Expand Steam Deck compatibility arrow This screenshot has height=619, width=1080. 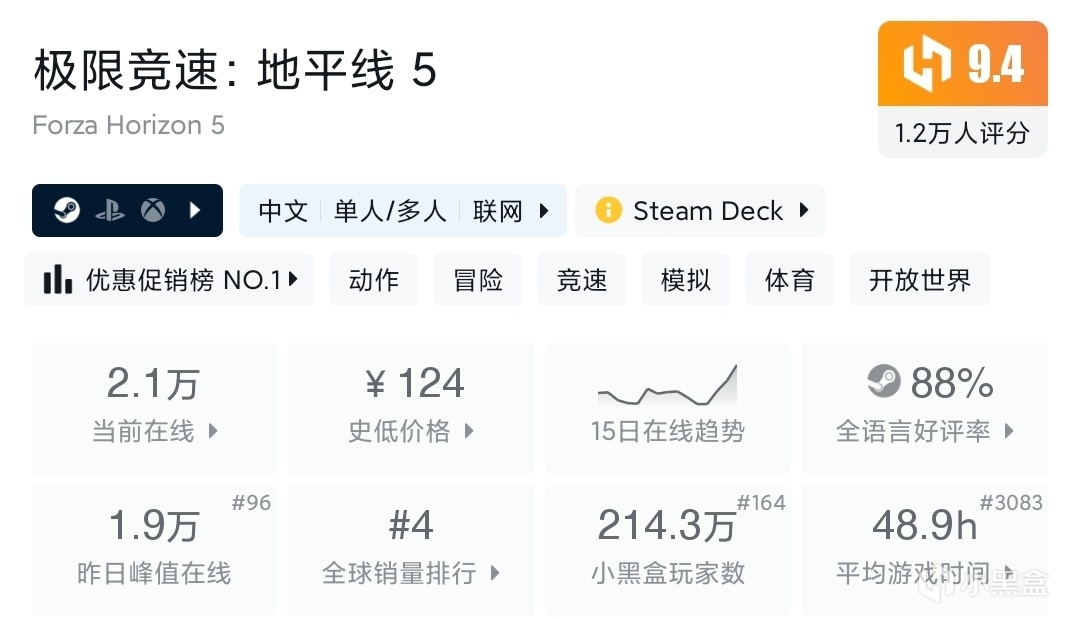click(x=804, y=210)
